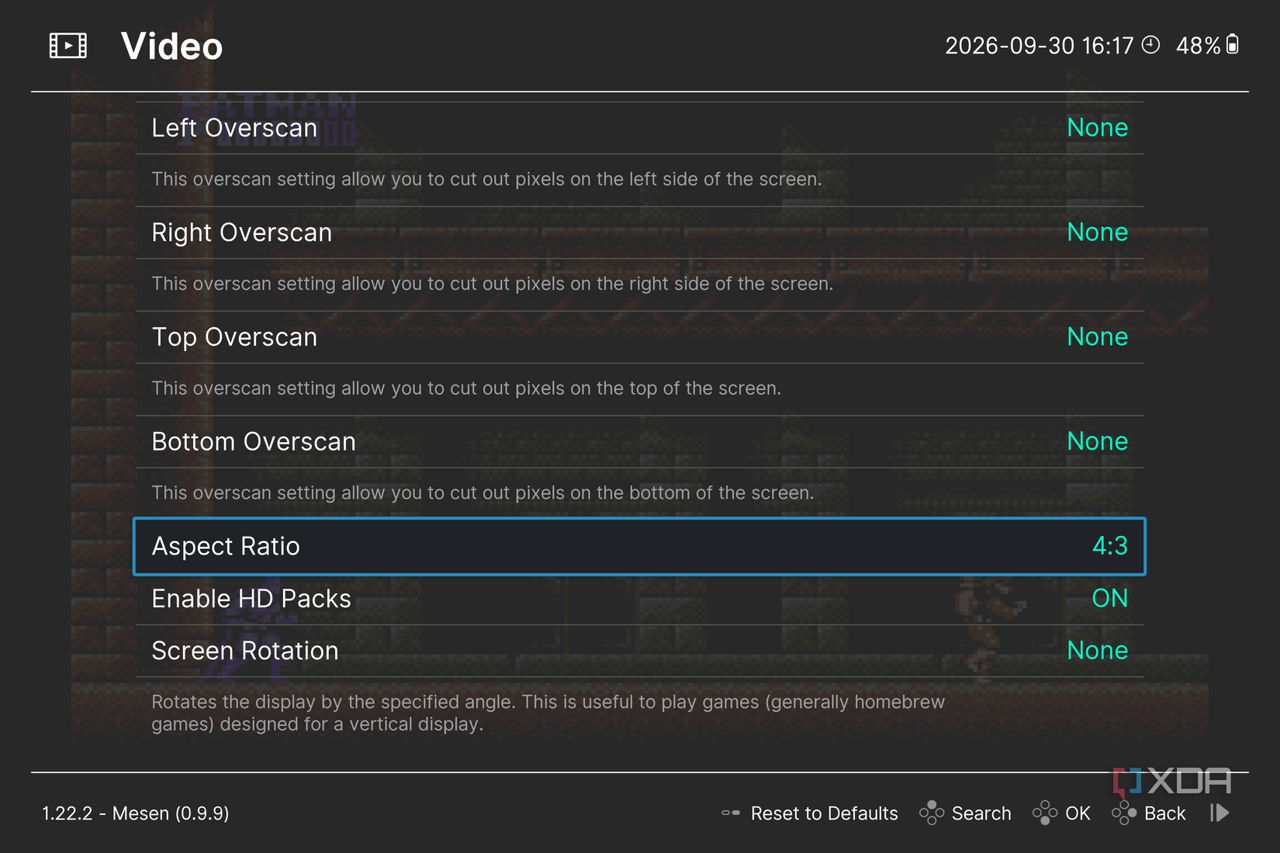Click the OK controller-button icon
Image resolution: width=1280 pixels, height=853 pixels.
[1045, 812]
